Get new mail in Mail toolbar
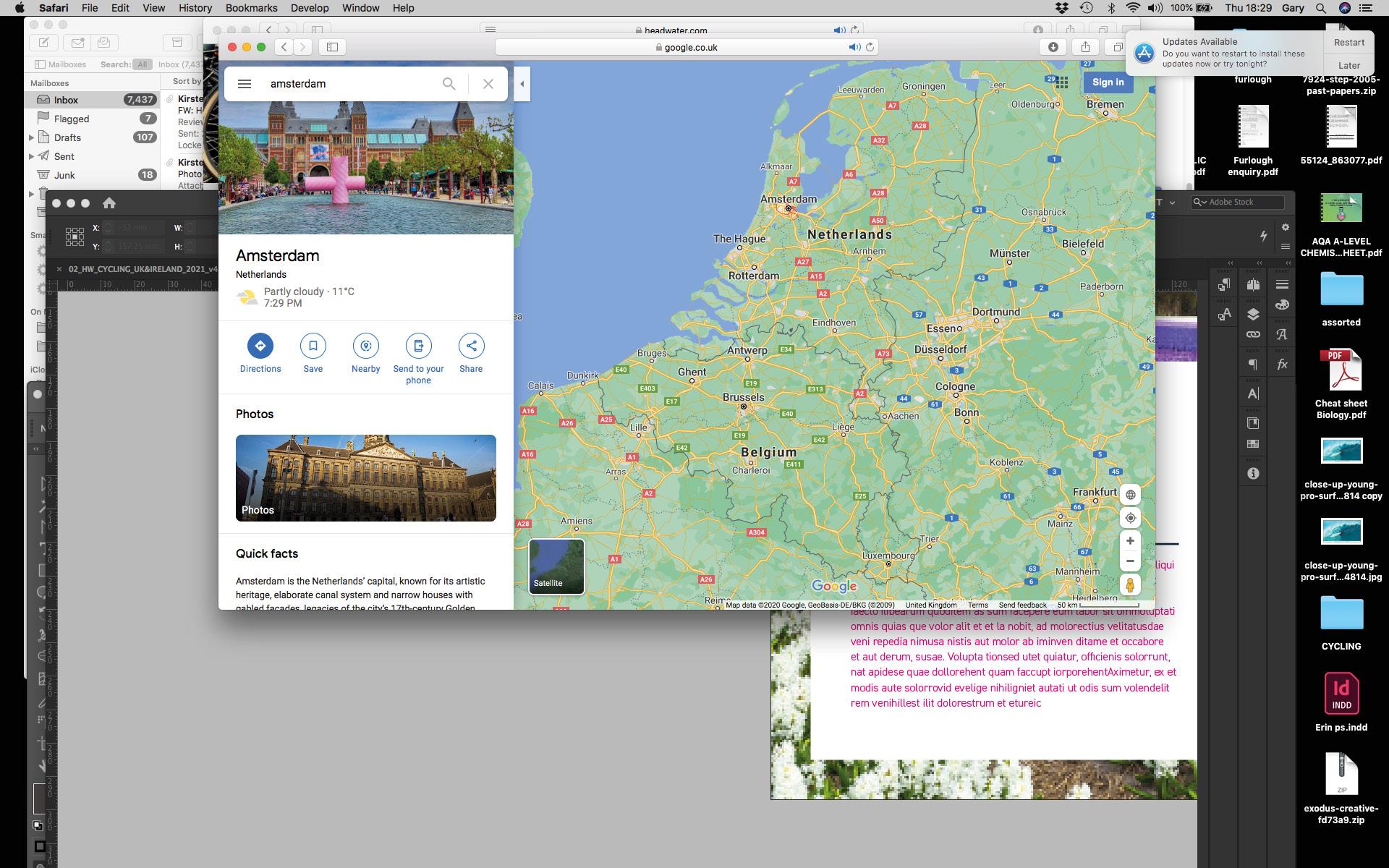This screenshot has width=1389, height=868. tap(77, 43)
